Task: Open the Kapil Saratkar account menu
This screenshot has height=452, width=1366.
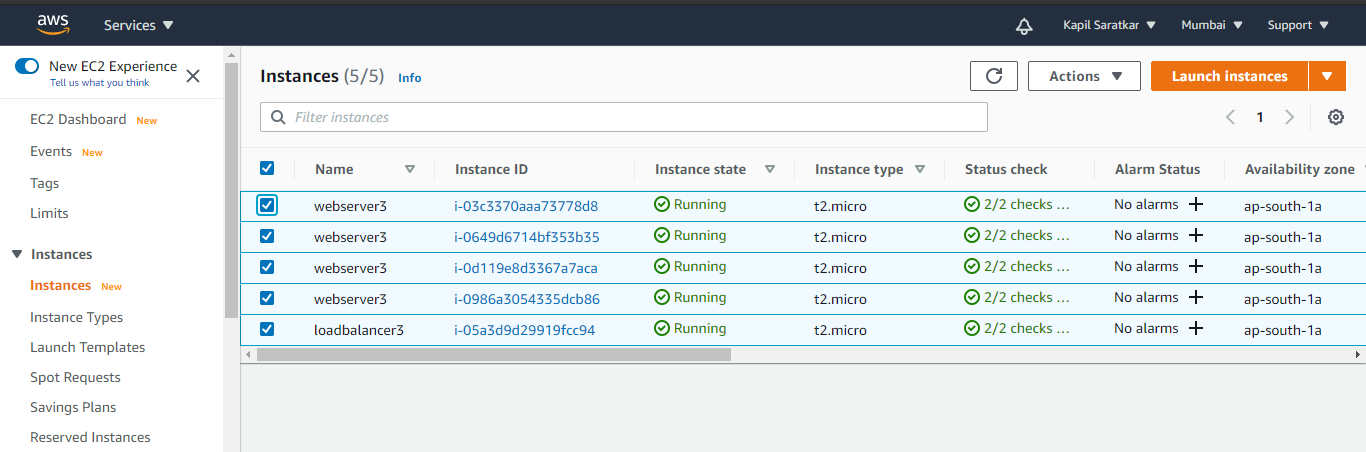Action: (x=1109, y=25)
